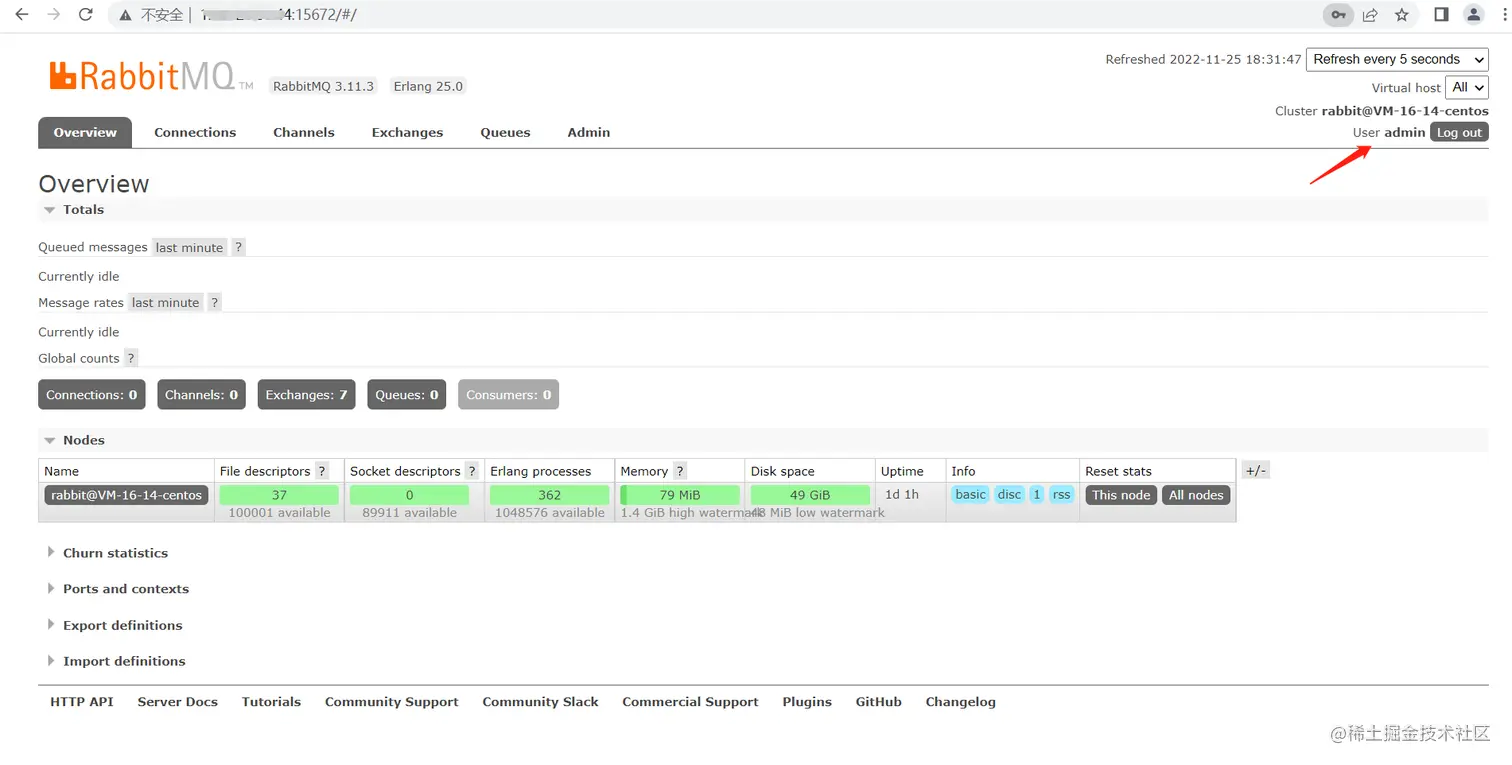1512x765 pixels.
Task: Reset stats for This node
Action: [1121, 495]
